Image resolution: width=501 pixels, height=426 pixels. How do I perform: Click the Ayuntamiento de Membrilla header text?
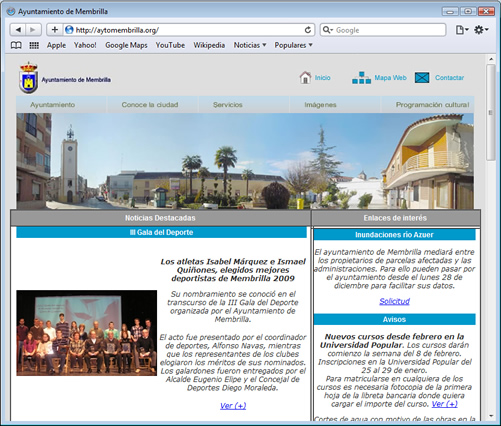click(76, 80)
